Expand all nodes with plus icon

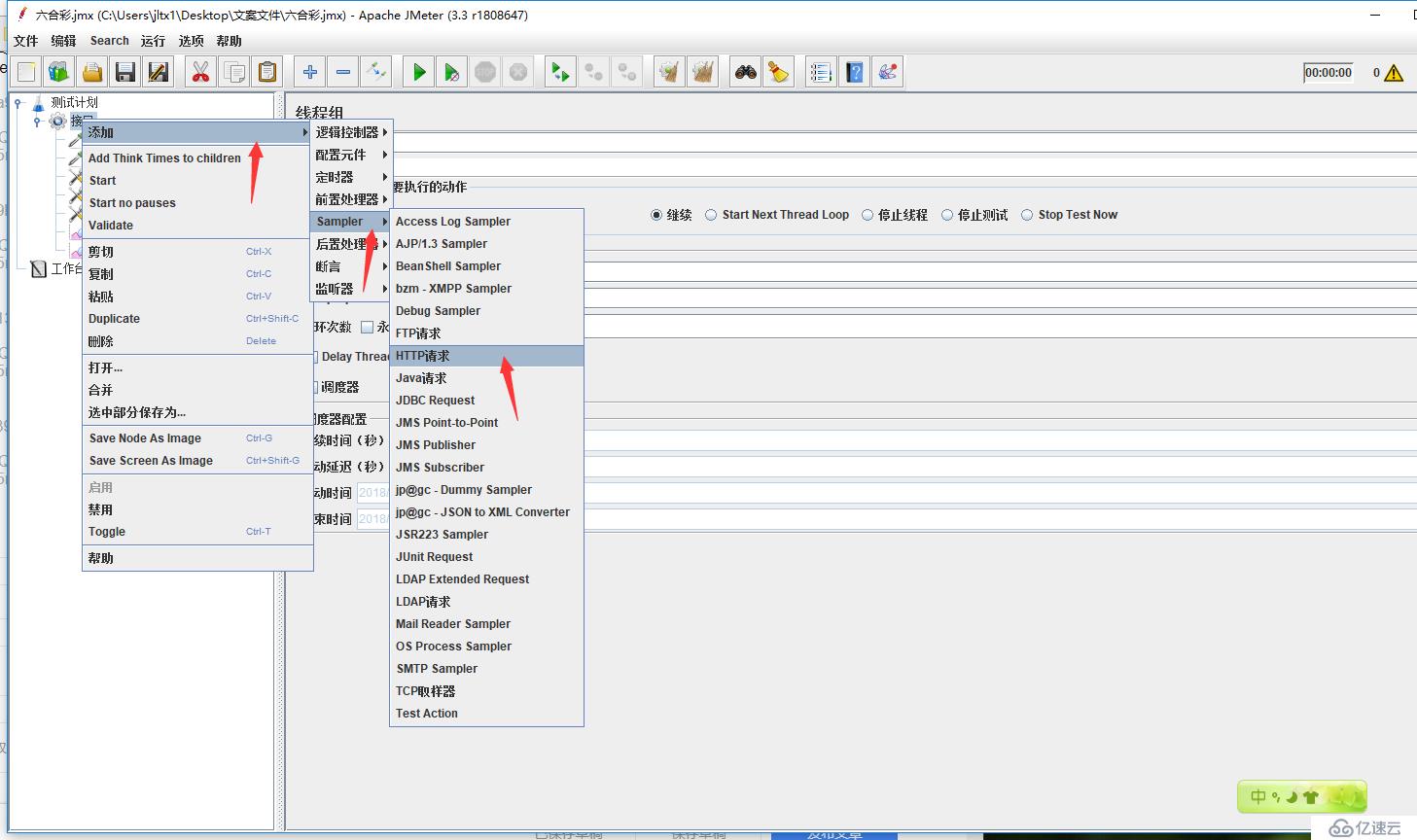[310, 72]
